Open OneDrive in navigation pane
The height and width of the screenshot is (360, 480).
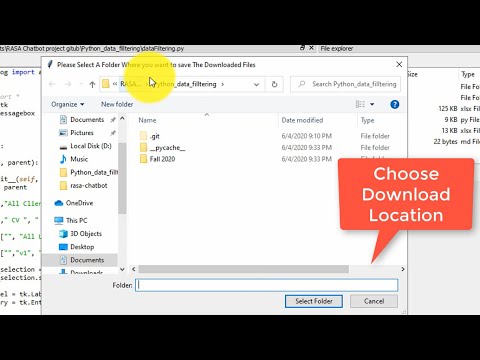(79, 203)
